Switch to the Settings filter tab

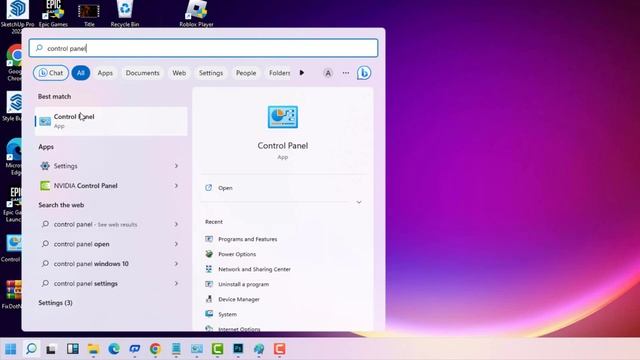tap(211, 73)
